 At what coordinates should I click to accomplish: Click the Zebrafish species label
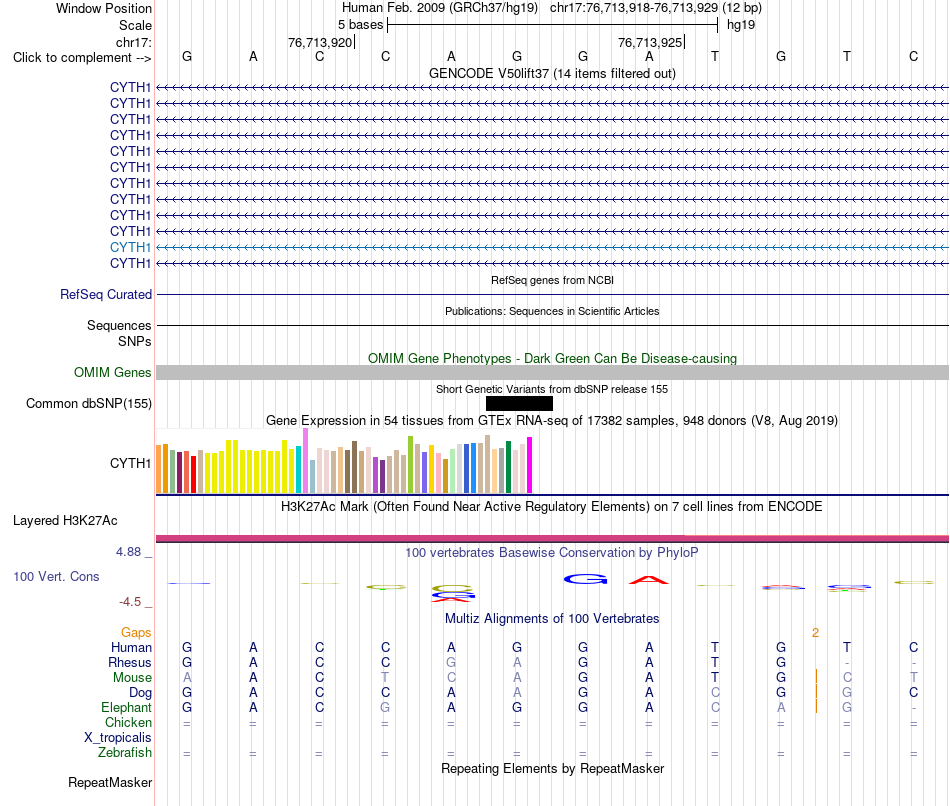125,752
